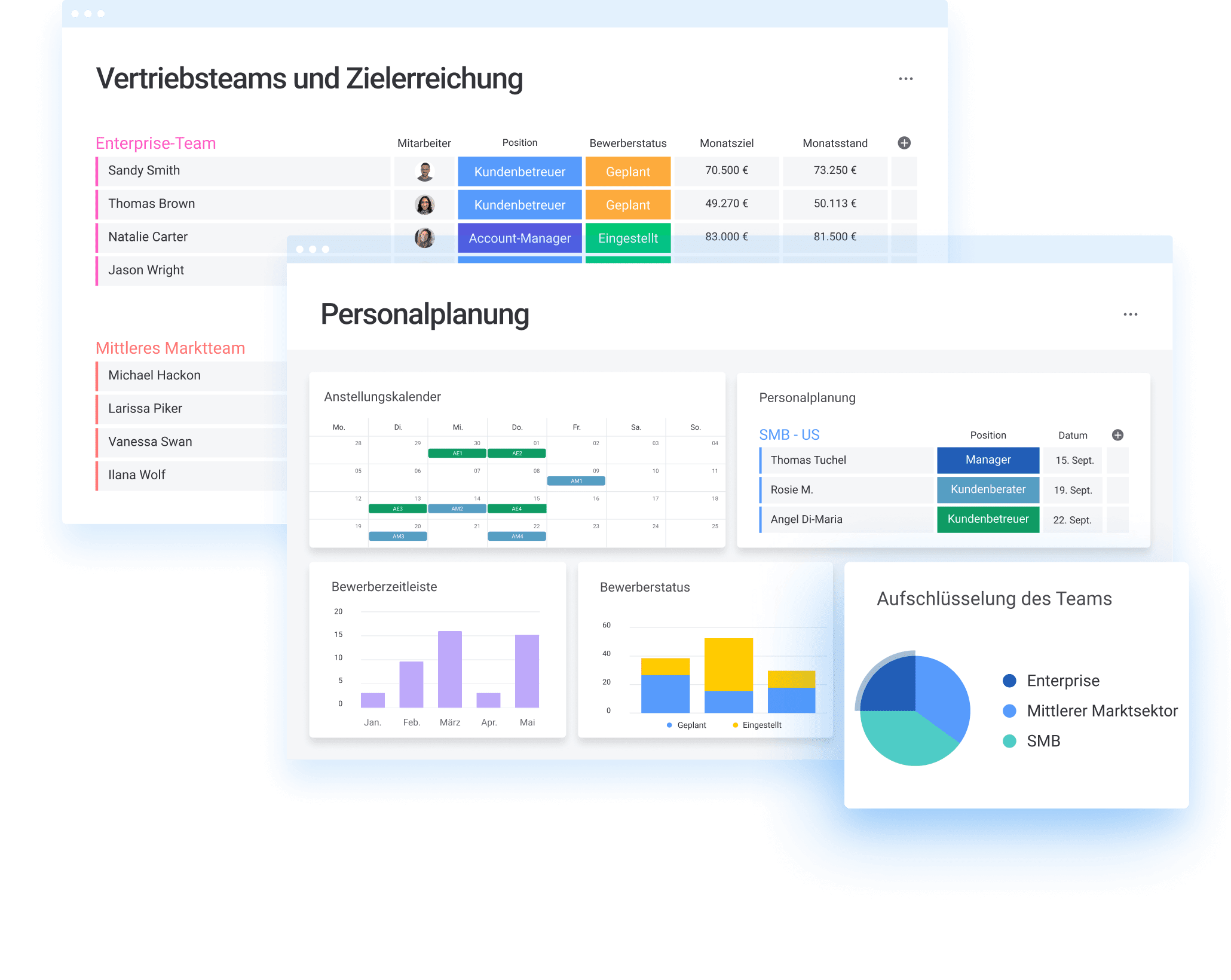Open the AM4 calendar event
This screenshot has width=1231, height=980.
point(517,537)
